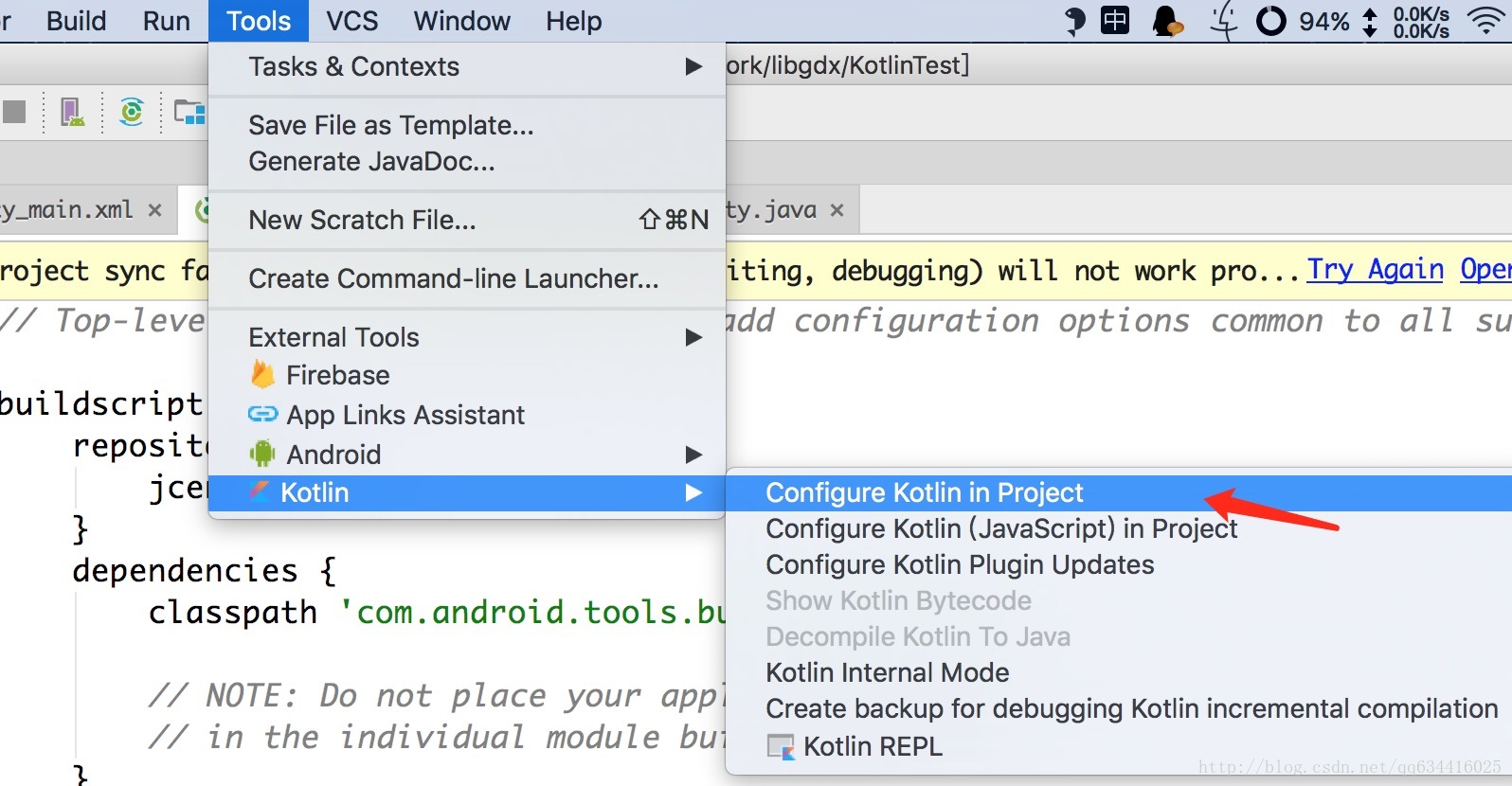Click the Kotlin logo icon in menu

(259, 491)
